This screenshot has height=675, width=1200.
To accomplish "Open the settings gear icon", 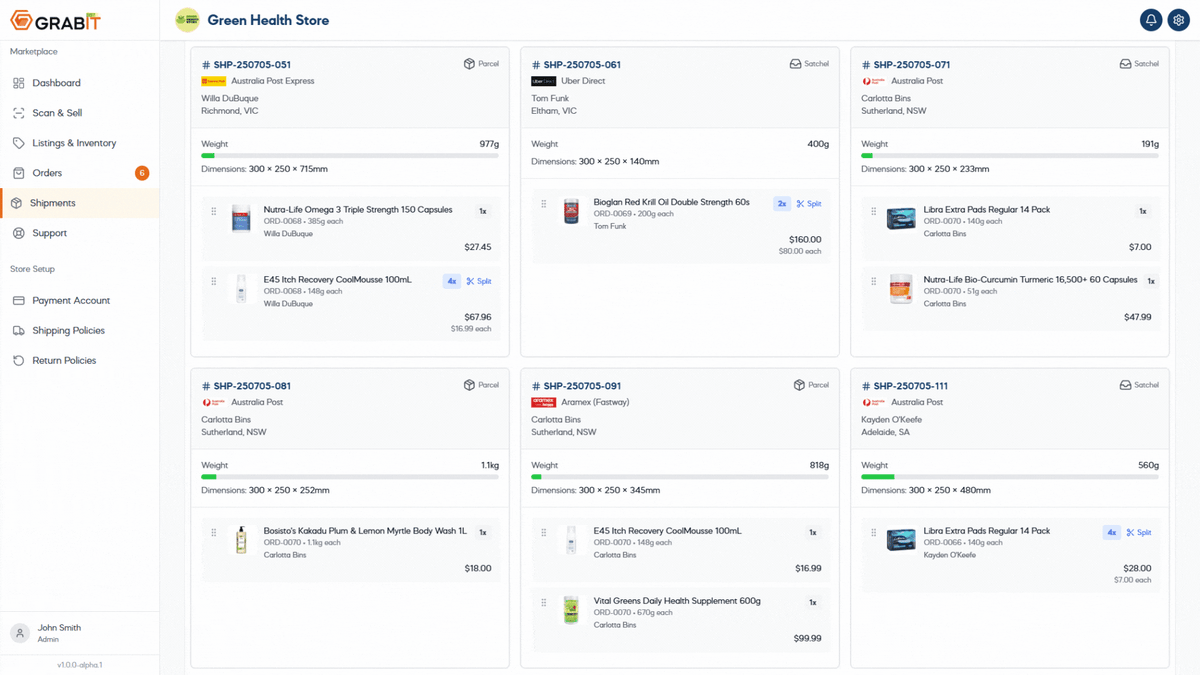I will (x=1179, y=20).
